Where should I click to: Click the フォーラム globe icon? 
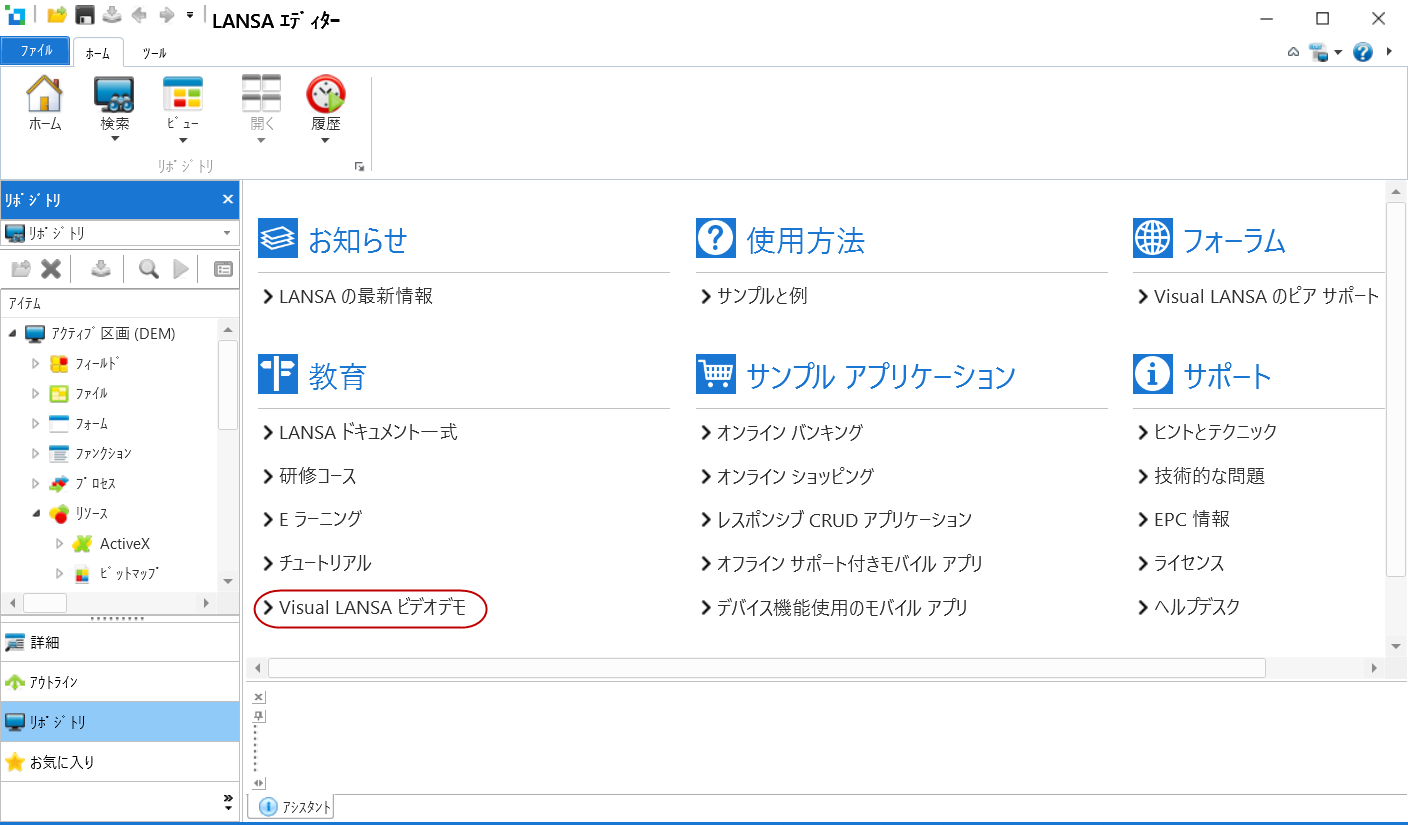click(x=1153, y=239)
